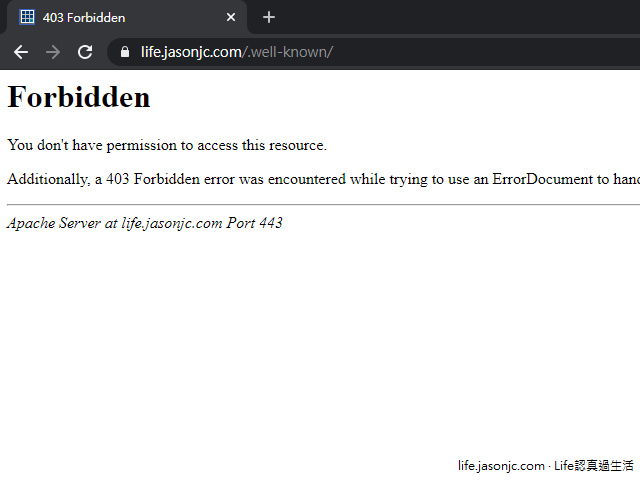This screenshot has width=640, height=480.
Task: Click the grid favicon on the tab
Action: [x=27, y=17]
